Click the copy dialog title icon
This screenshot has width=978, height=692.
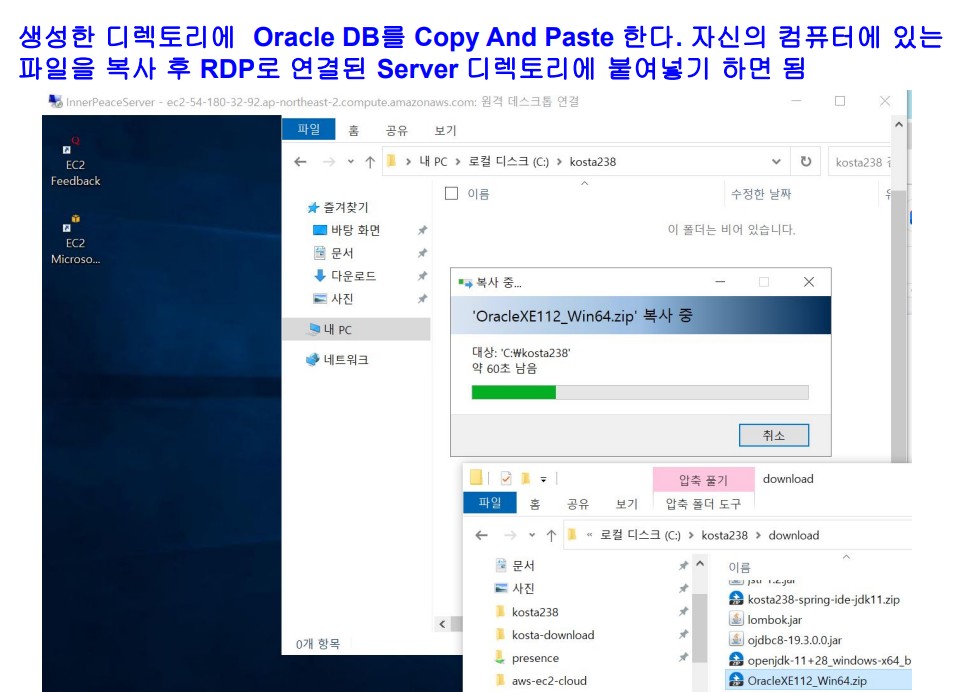[465, 283]
